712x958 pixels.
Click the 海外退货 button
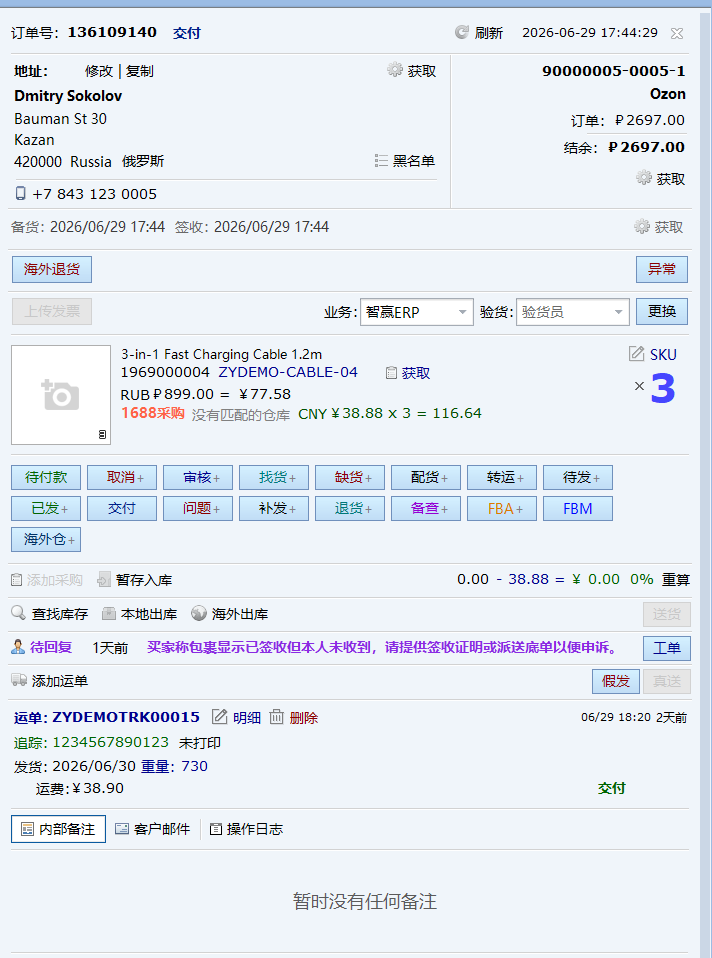click(x=52, y=269)
